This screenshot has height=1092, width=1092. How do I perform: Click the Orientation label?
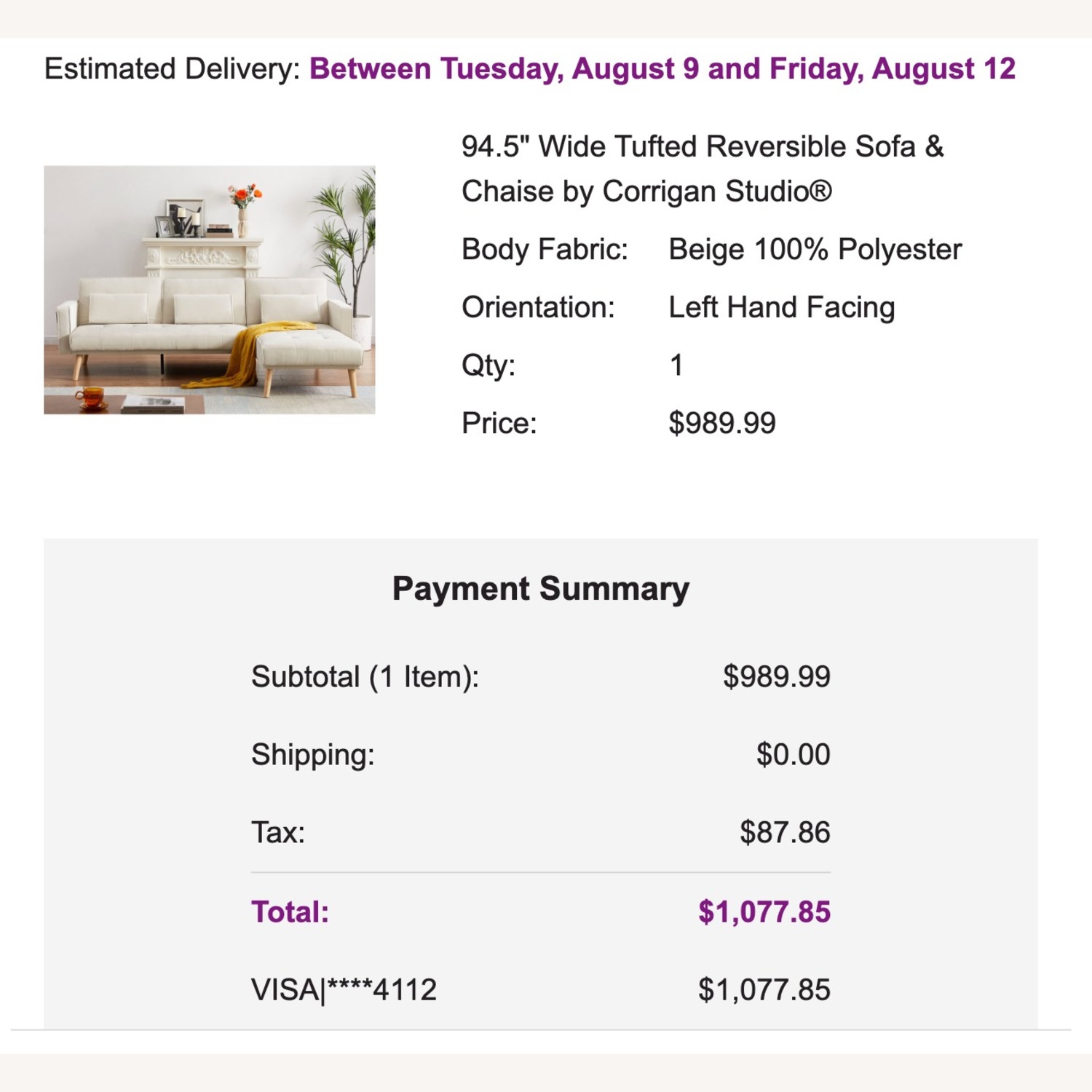coord(538,307)
